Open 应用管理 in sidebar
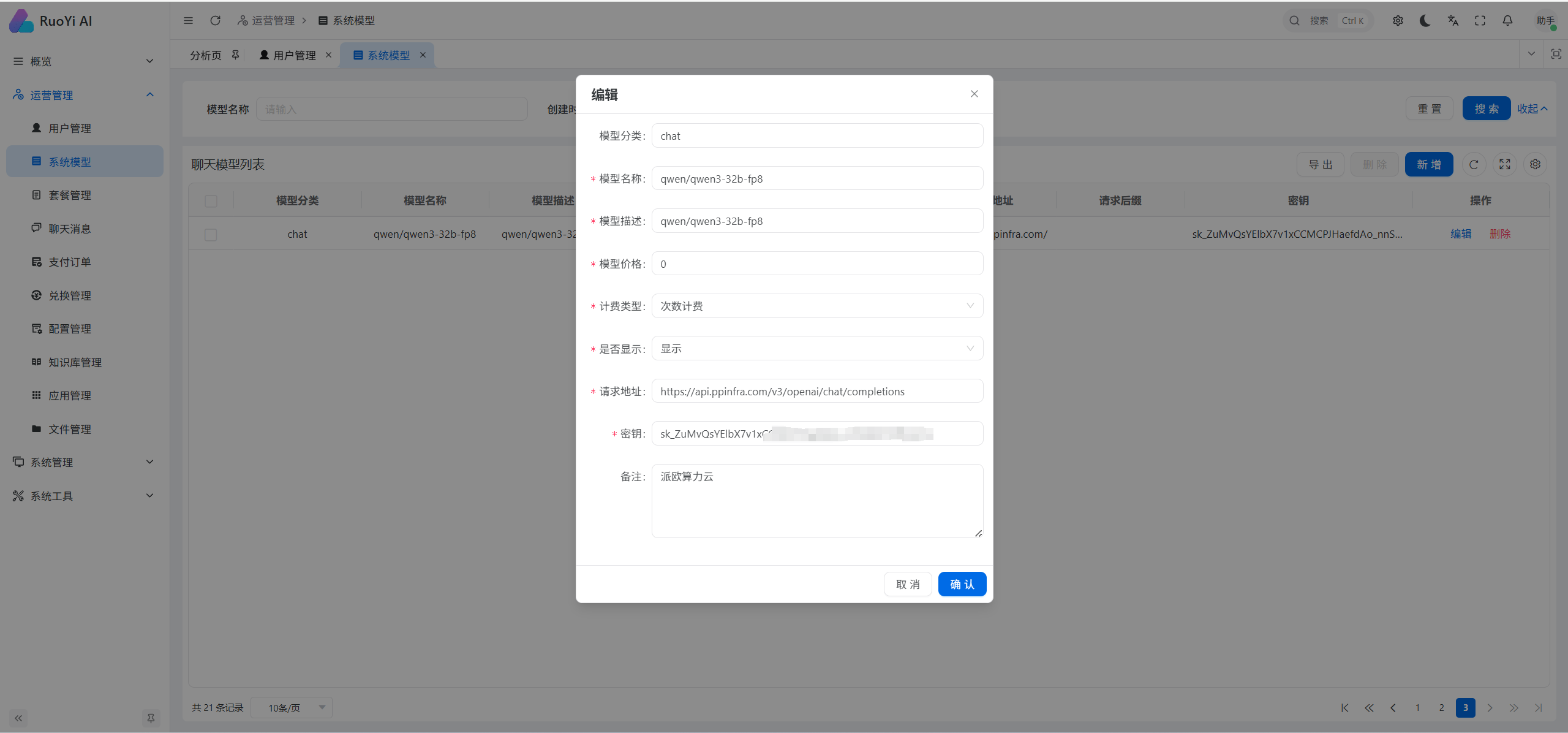Screen dimensions: 1568x733 click(85, 395)
